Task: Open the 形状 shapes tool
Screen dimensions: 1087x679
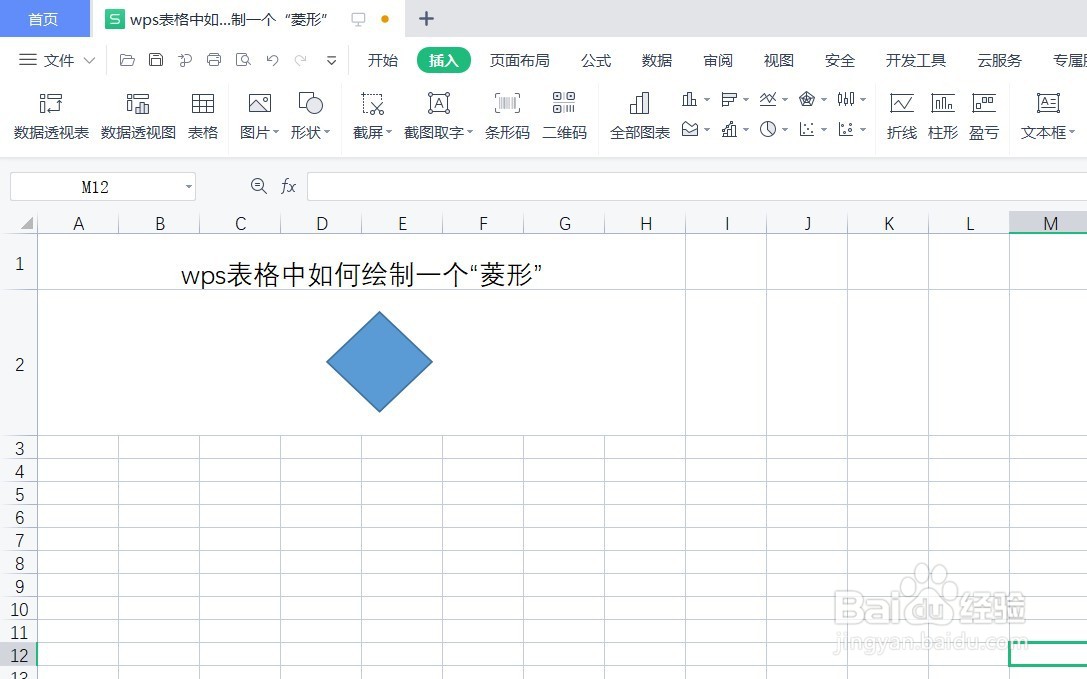Action: click(310, 117)
